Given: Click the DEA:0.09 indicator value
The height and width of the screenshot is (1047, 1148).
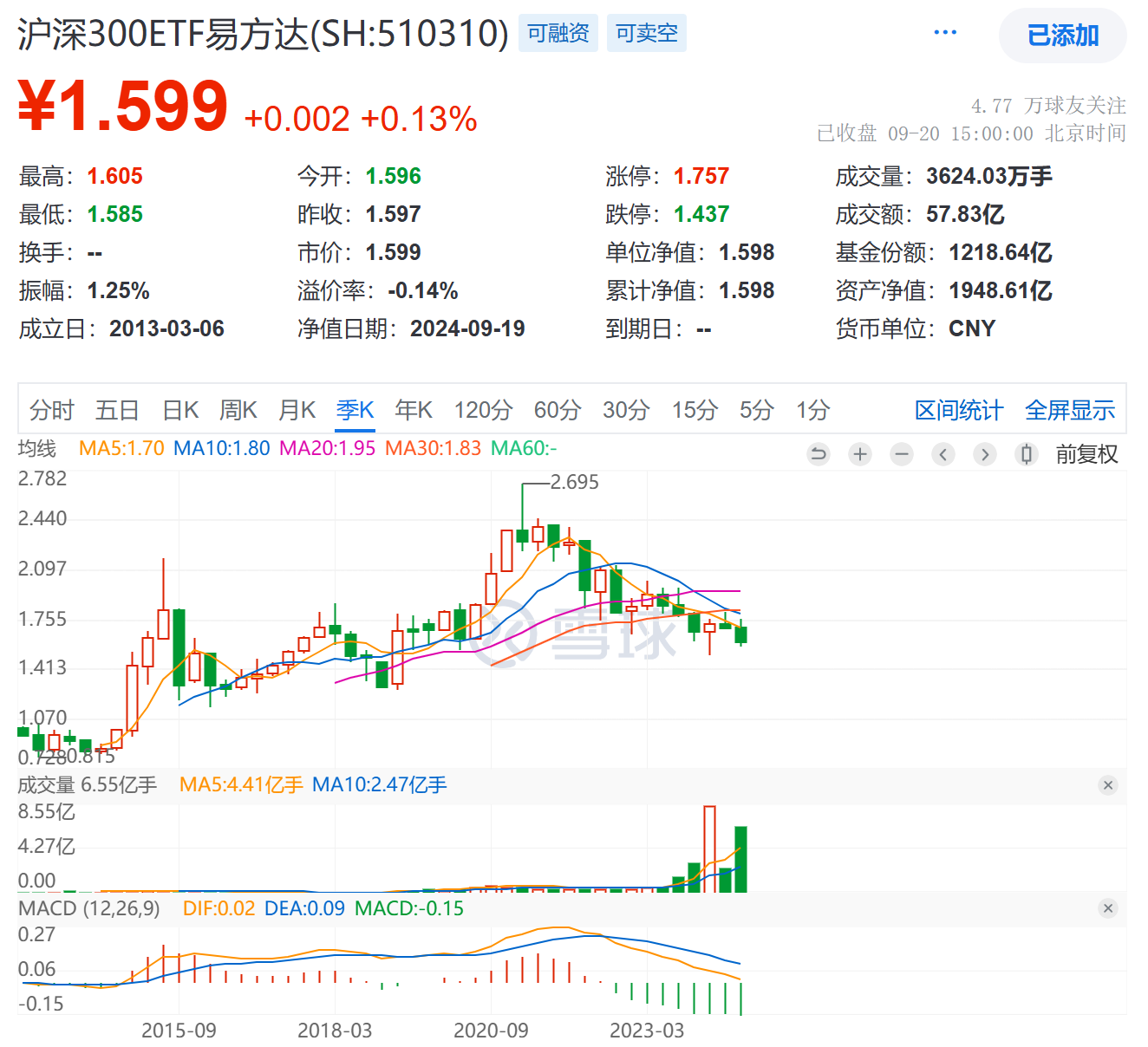Looking at the screenshot, I should tap(304, 908).
